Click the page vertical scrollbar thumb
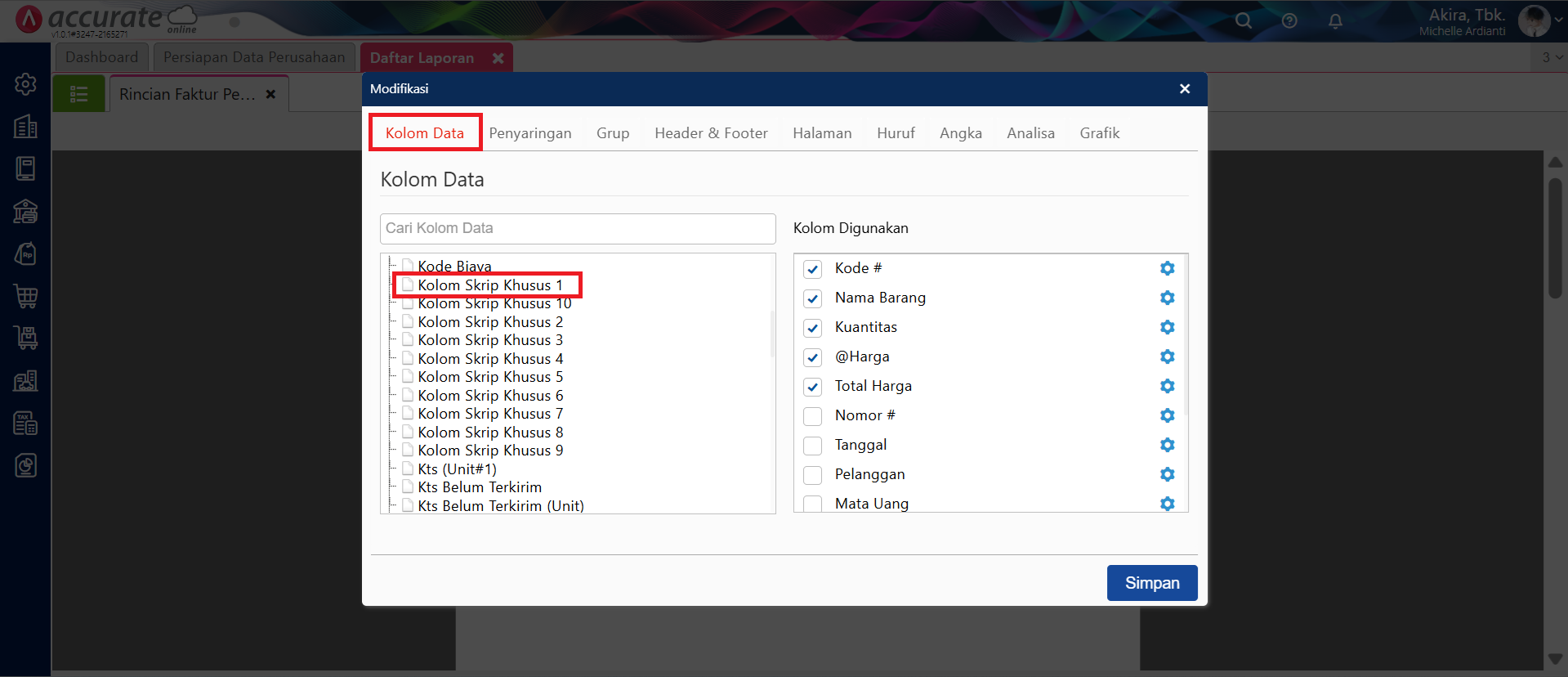The height and width of the screenshot is (677, 1568). [1555, 237]
